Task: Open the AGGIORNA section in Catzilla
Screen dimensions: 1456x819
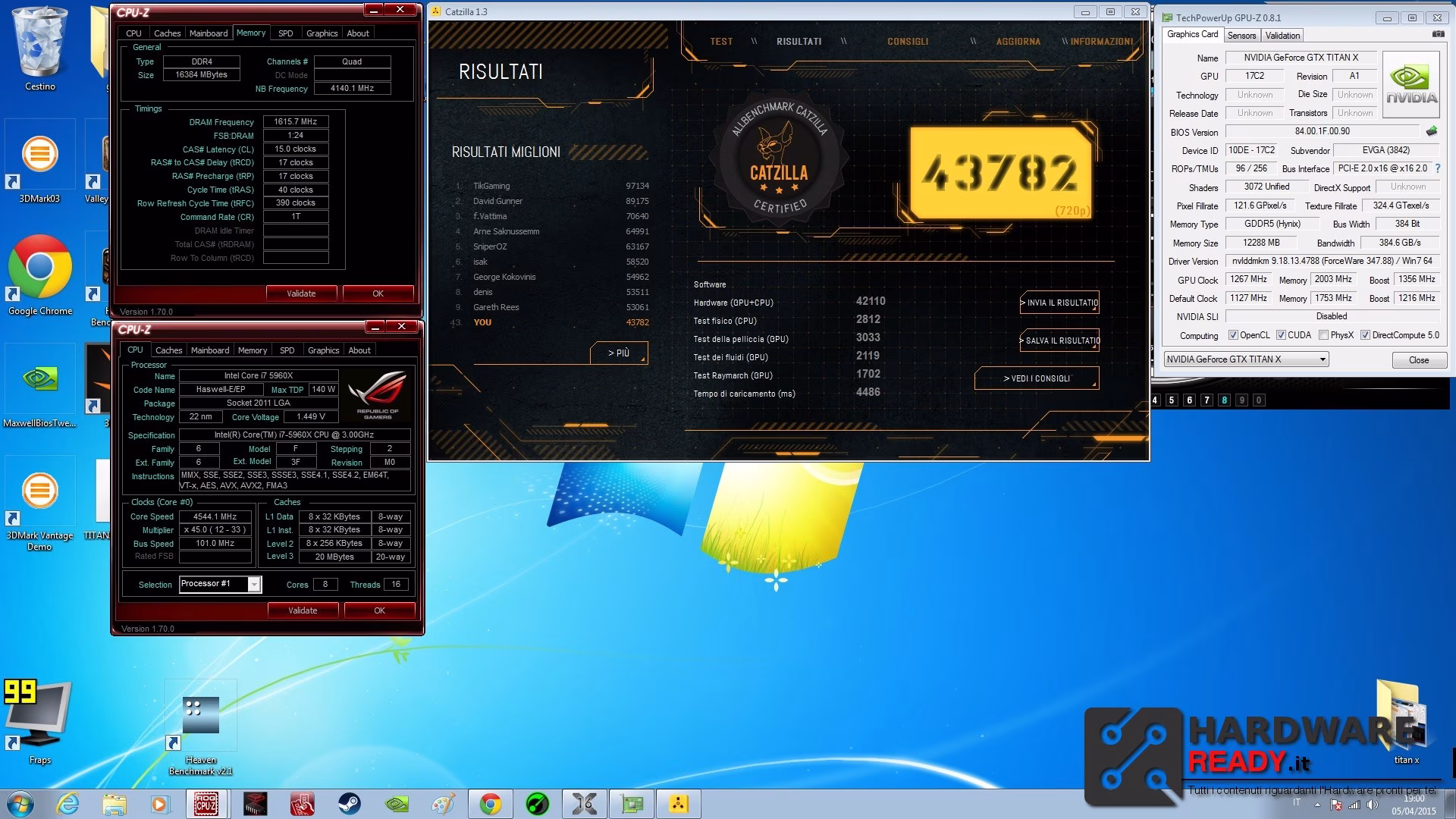Action: pyautogui.click(x=1018, y=42)
